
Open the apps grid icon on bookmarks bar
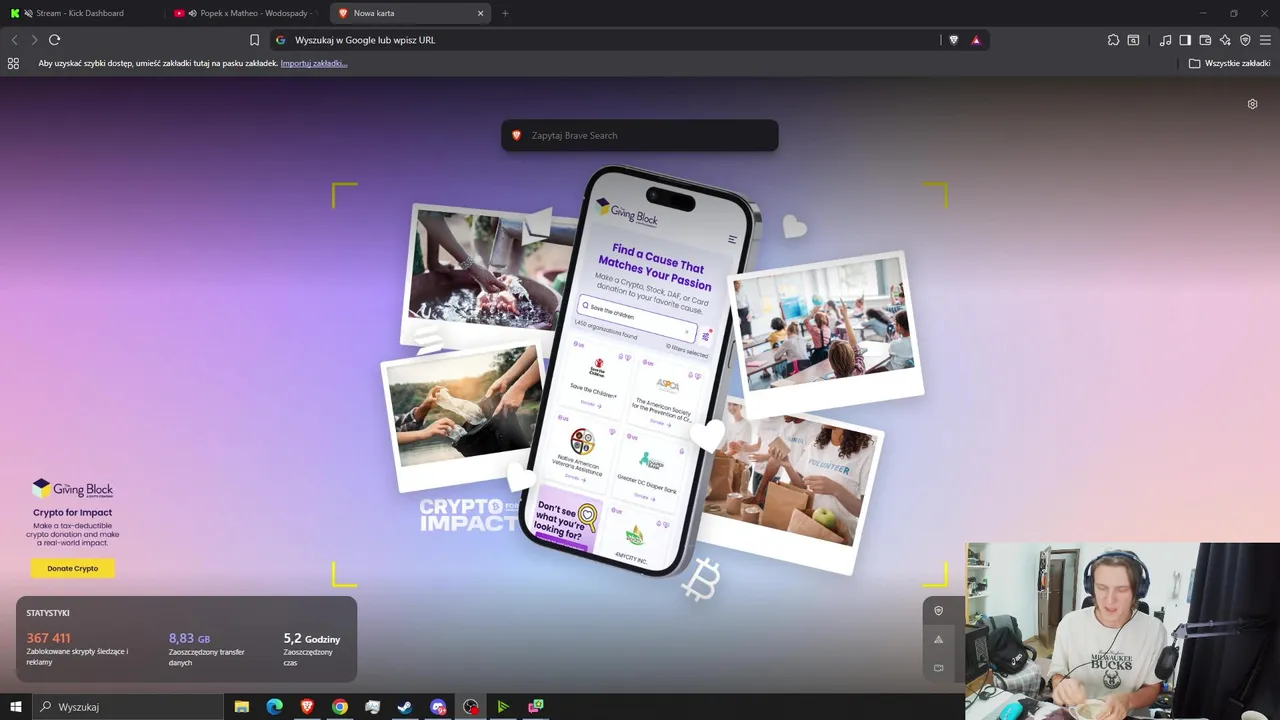[13, 63]
